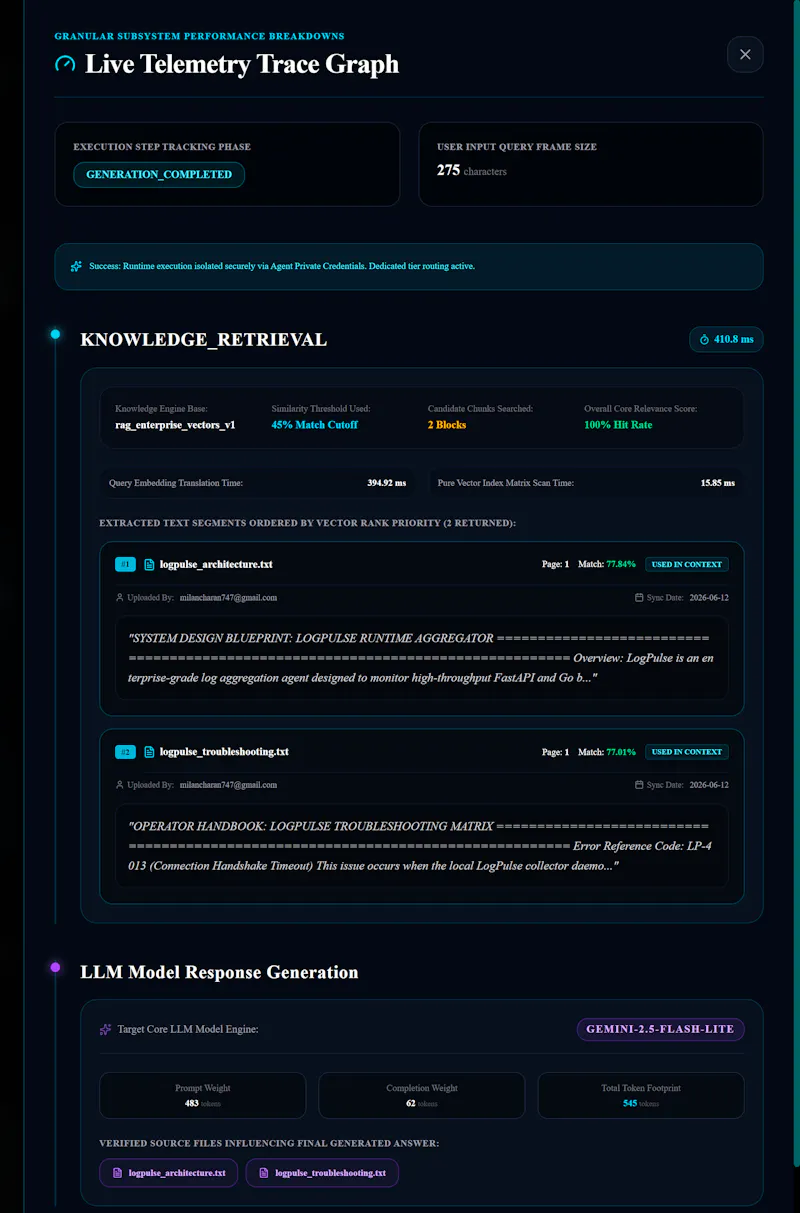Screen dimensions: 800x1213
Task: Click the 77.84% match value
Action: (x=621, y=564)
